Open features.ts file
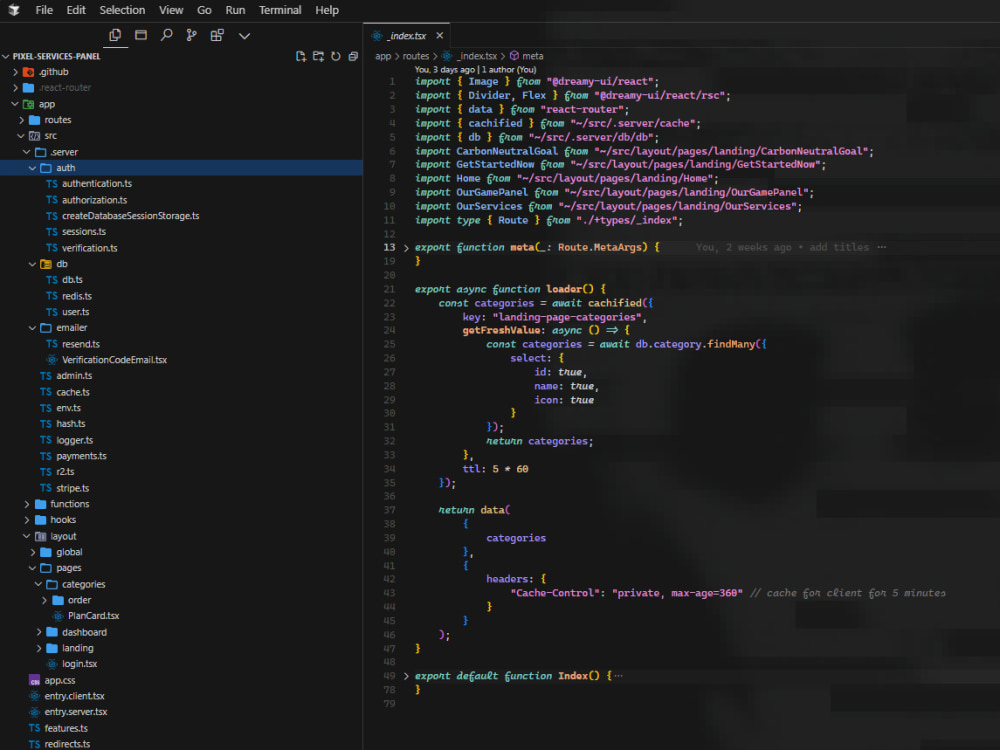The height and width of the screenshot is (750, 1000). pos(66,728)
